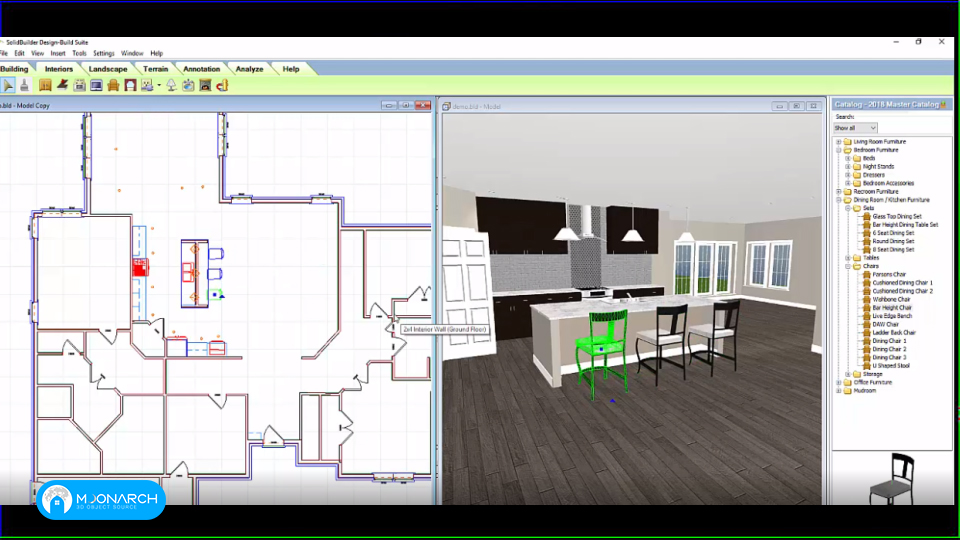This screenshot has height=540, width=960.
Task: Click the fireplace icon
Action: (205, 86)
